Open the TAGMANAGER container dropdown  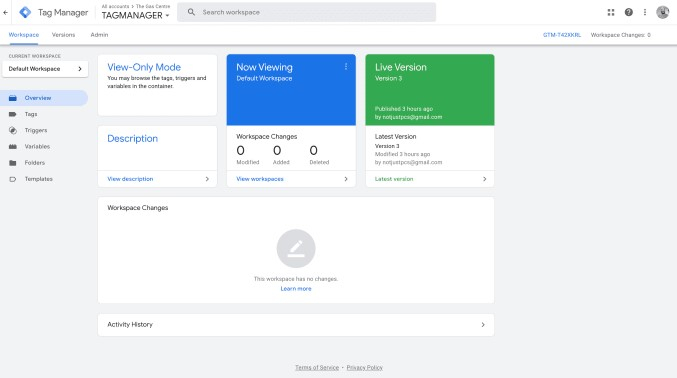click(x=136, y=16)
